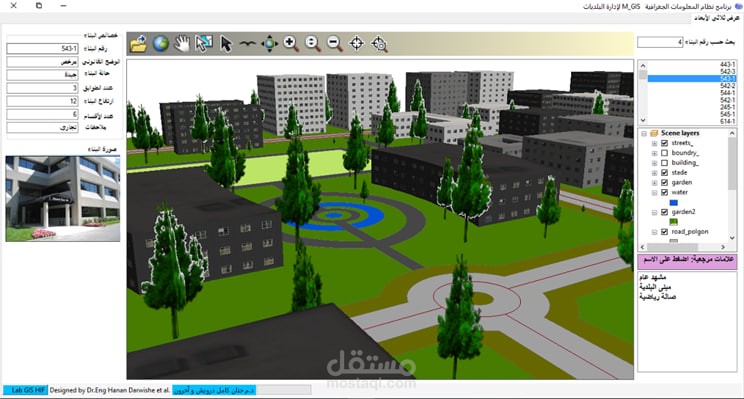Switch to the عرض ثلاثي الأبعاد tab

(x=716, y=18)
